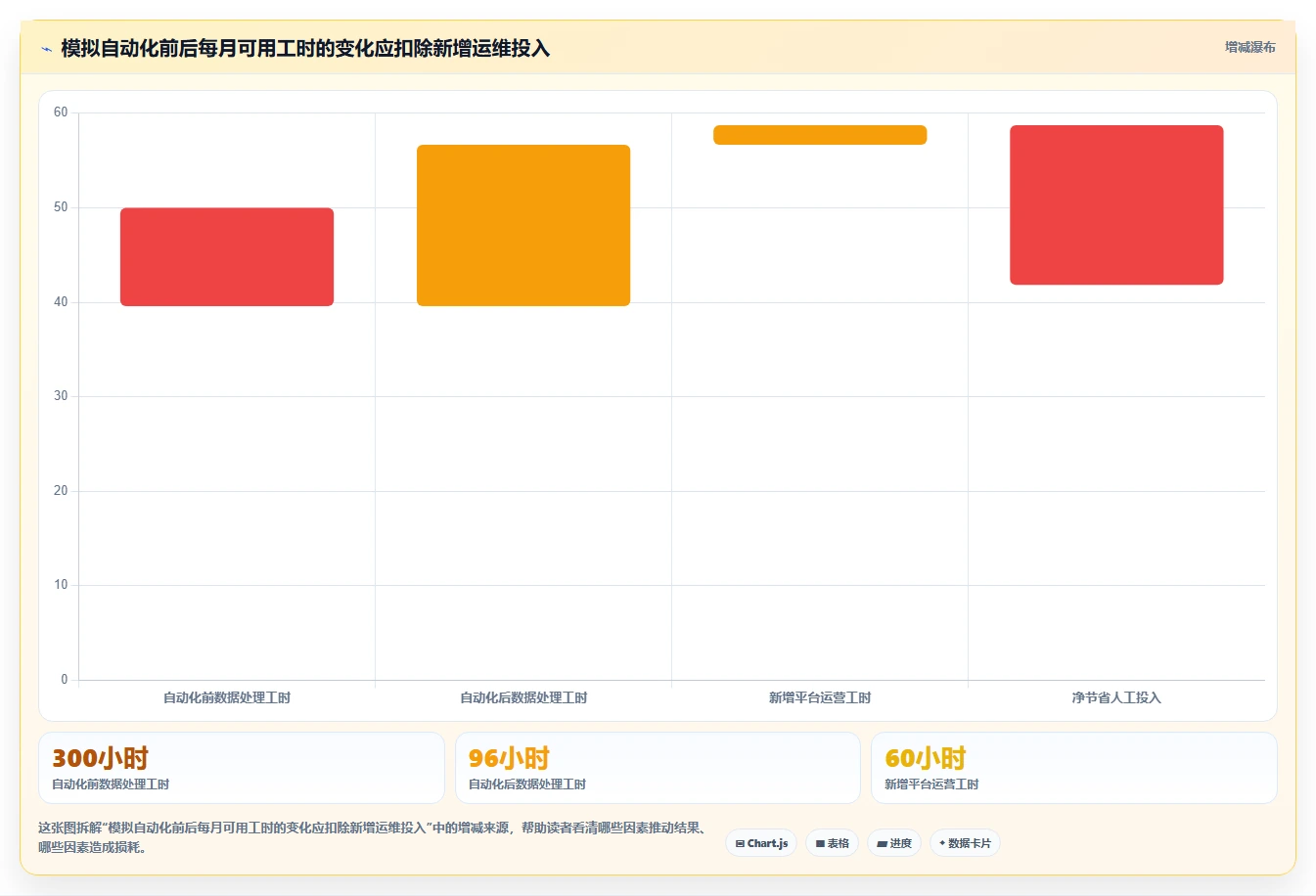Screen dimensions: 1316x896
Task: Click the 进度 tag chip
Action: click(894, 843)
